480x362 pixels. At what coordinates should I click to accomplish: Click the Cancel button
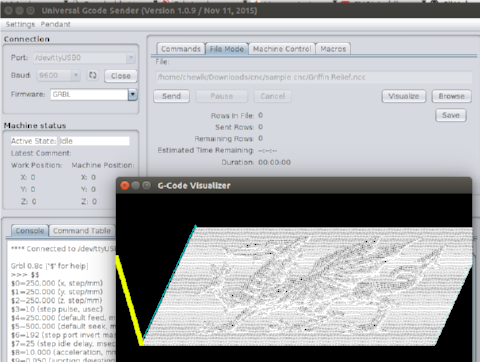[x=273, y=96]
